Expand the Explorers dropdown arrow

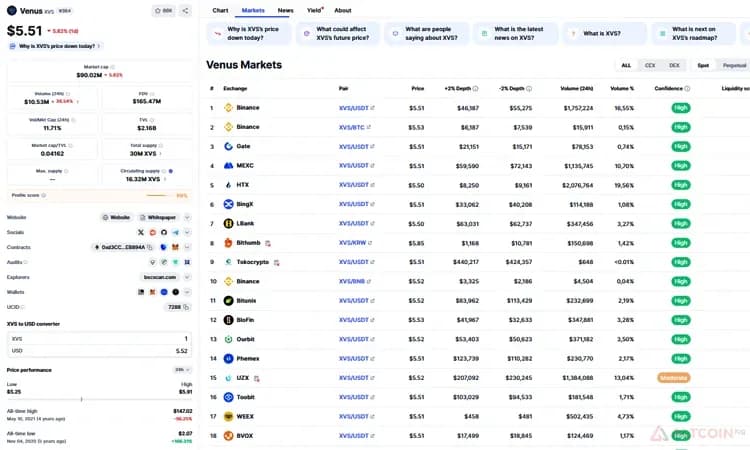(187, 277)
